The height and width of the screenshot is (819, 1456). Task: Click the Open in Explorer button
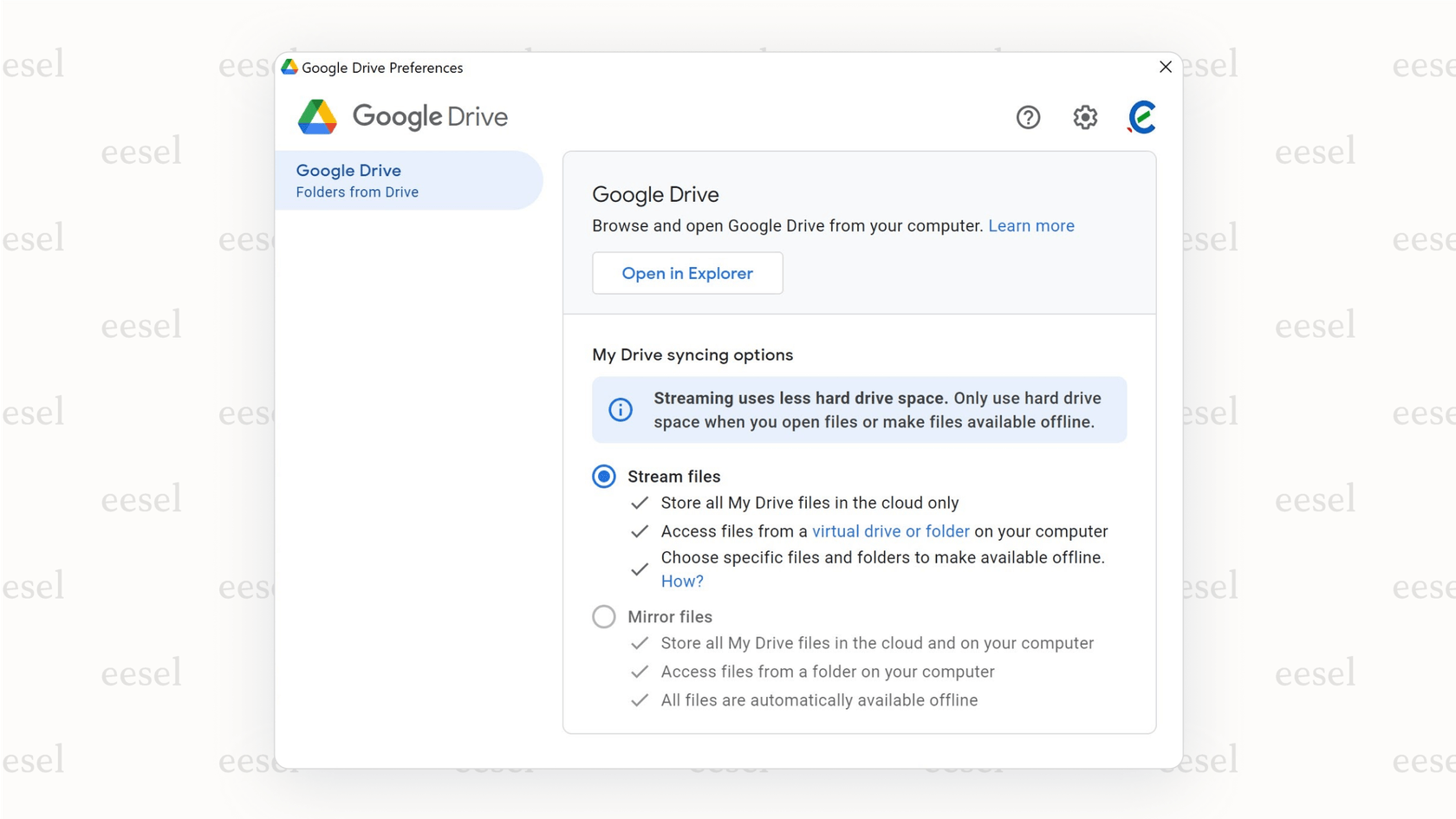coord(687,273)
